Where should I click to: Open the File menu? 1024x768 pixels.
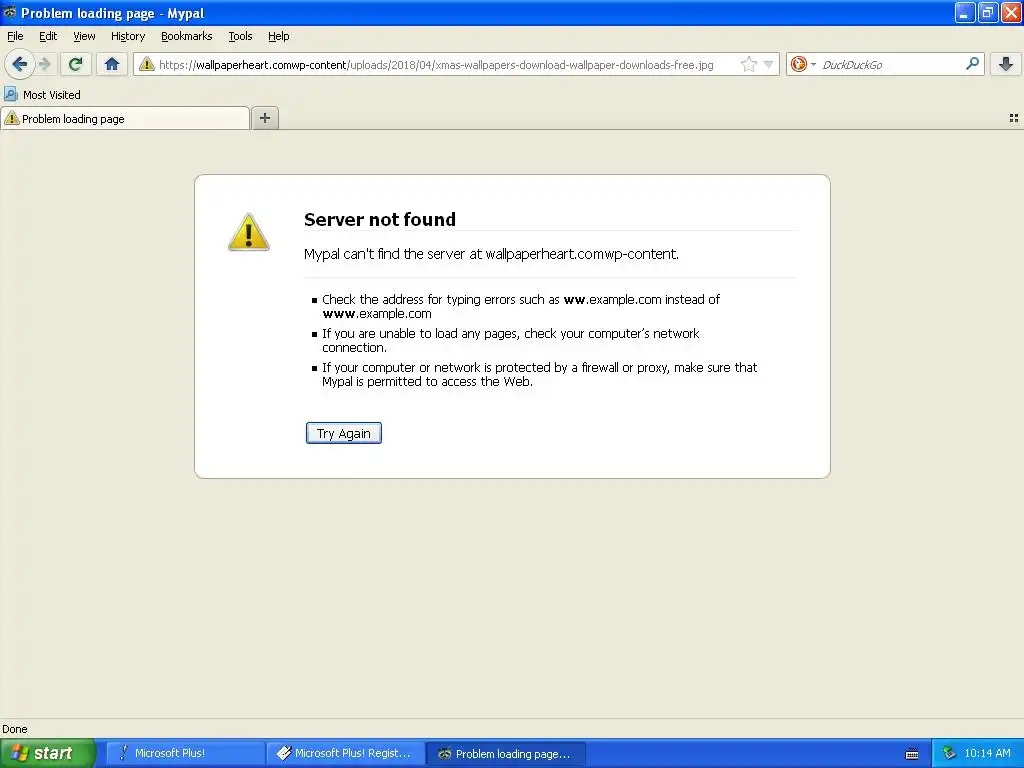tap(15, 36)
